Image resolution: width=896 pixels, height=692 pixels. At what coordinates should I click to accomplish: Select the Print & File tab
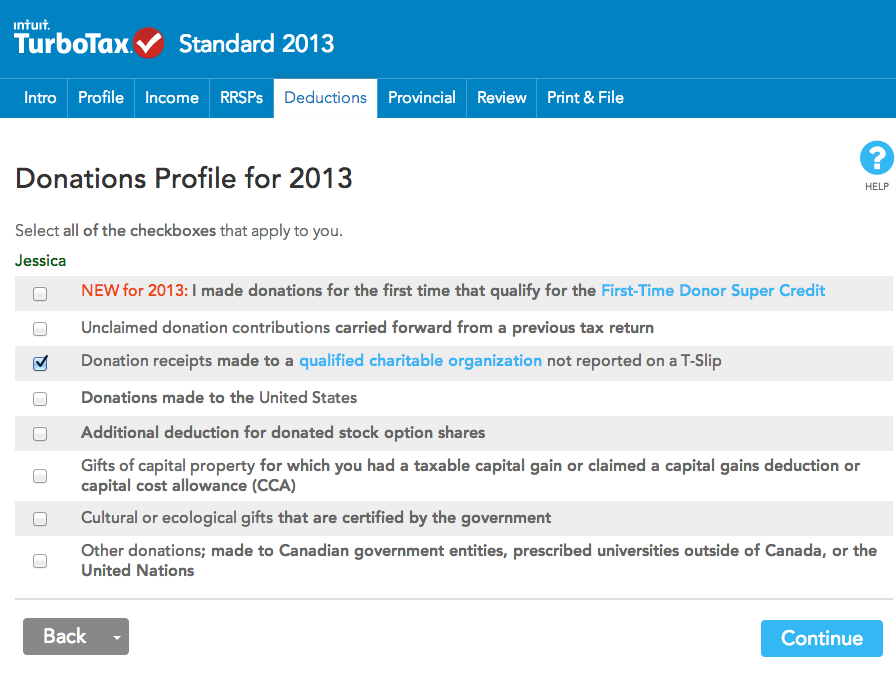coord(585,98)
